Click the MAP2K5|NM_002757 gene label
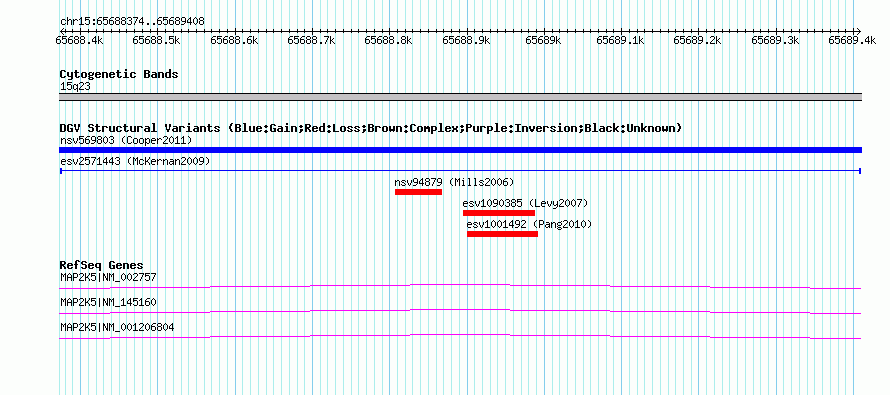This screenshot has height=395, width=890. pyautogui.click(x=108, y=278)
